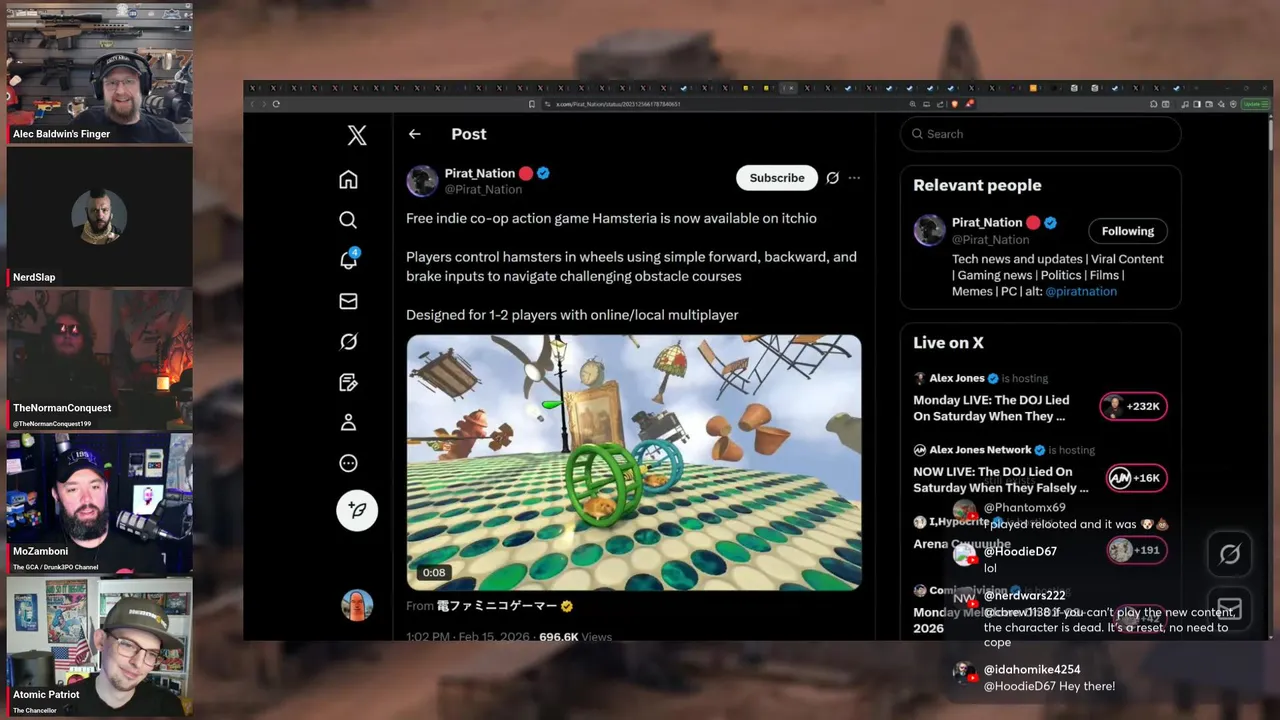Open the More circle-dots sidebar icon
This screenshot has width=1280, height=720.
[348, 463]
